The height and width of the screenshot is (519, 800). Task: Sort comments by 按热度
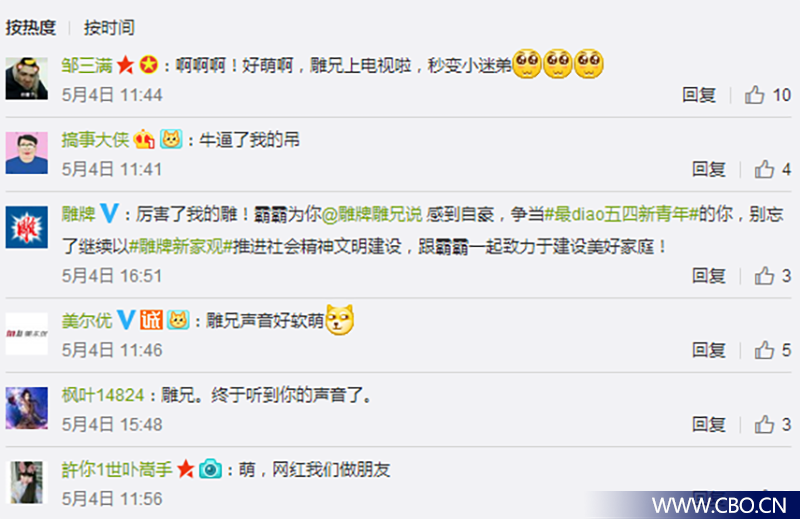tap(31, 27)
